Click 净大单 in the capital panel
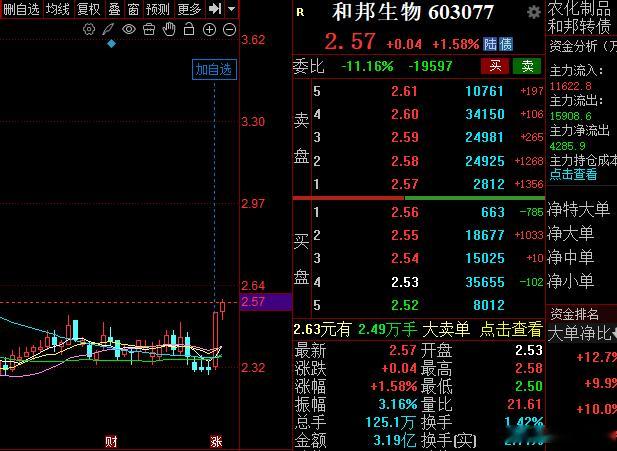This screenshot has height=451, width=617. [x=570, y=233]
